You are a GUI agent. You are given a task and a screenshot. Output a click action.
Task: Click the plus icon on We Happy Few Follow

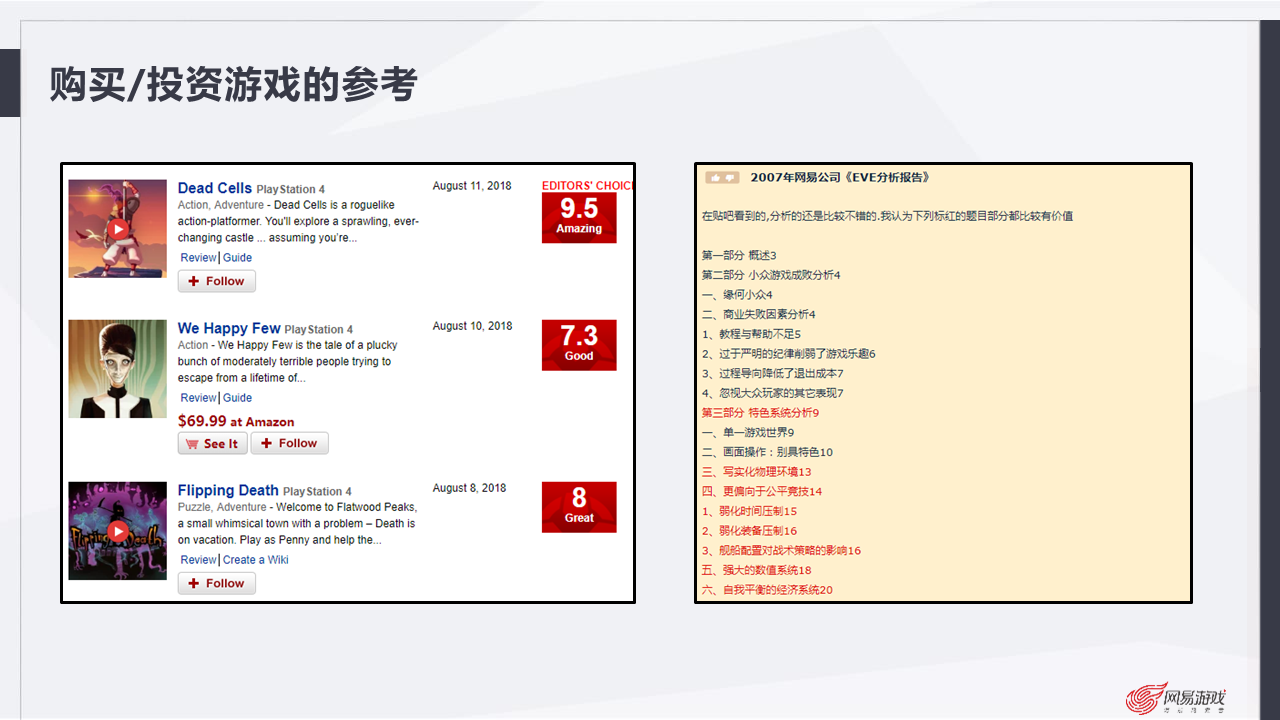(265, 443)
